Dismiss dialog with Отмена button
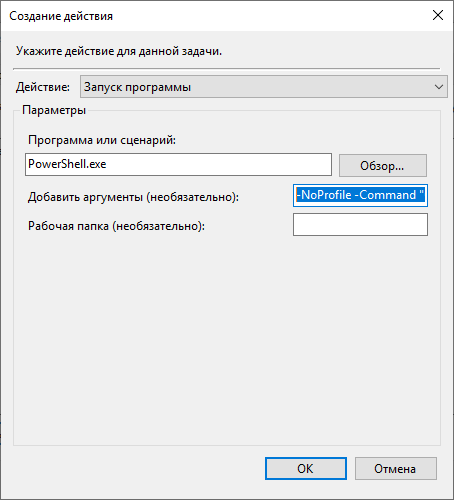 tap(396, 469)
